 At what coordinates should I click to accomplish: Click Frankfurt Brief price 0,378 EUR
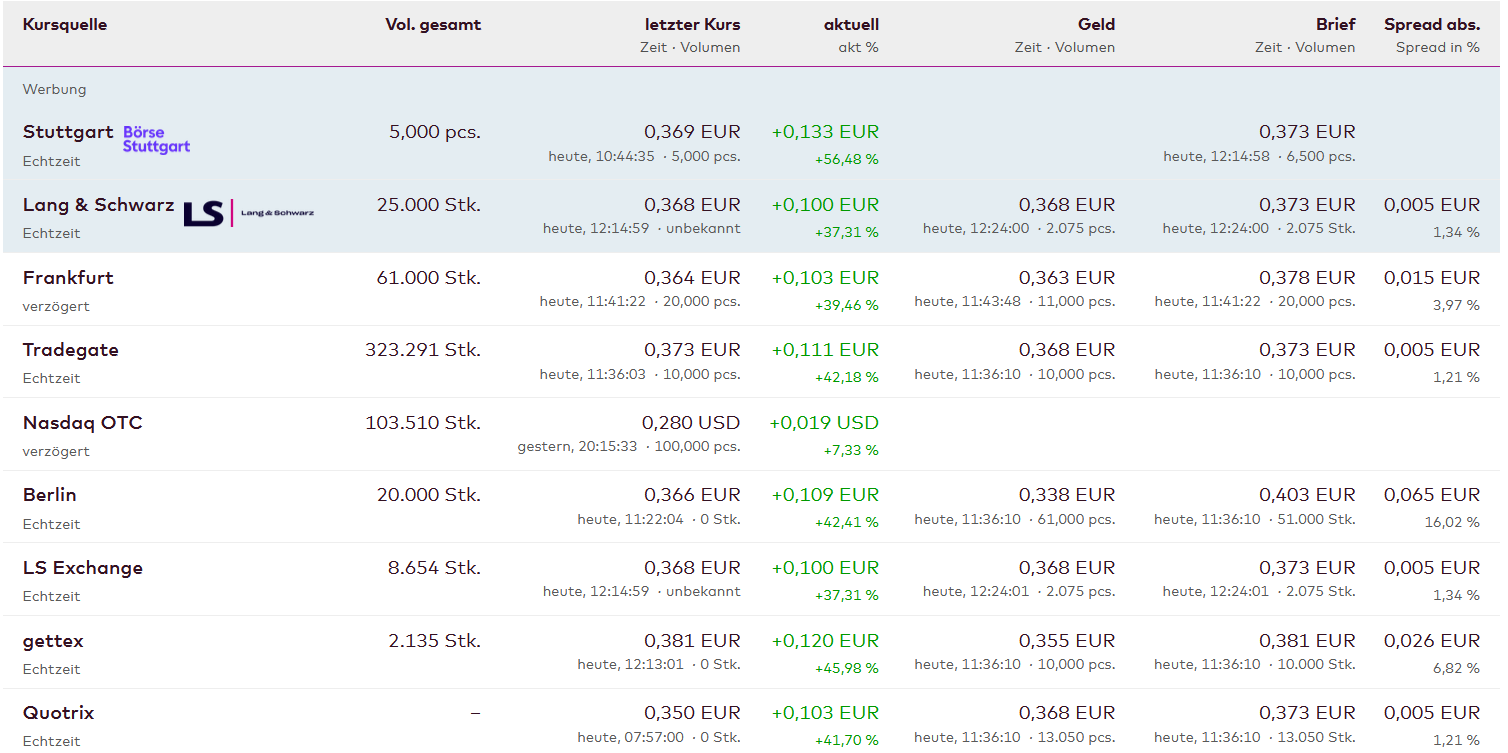point(1307,277)
